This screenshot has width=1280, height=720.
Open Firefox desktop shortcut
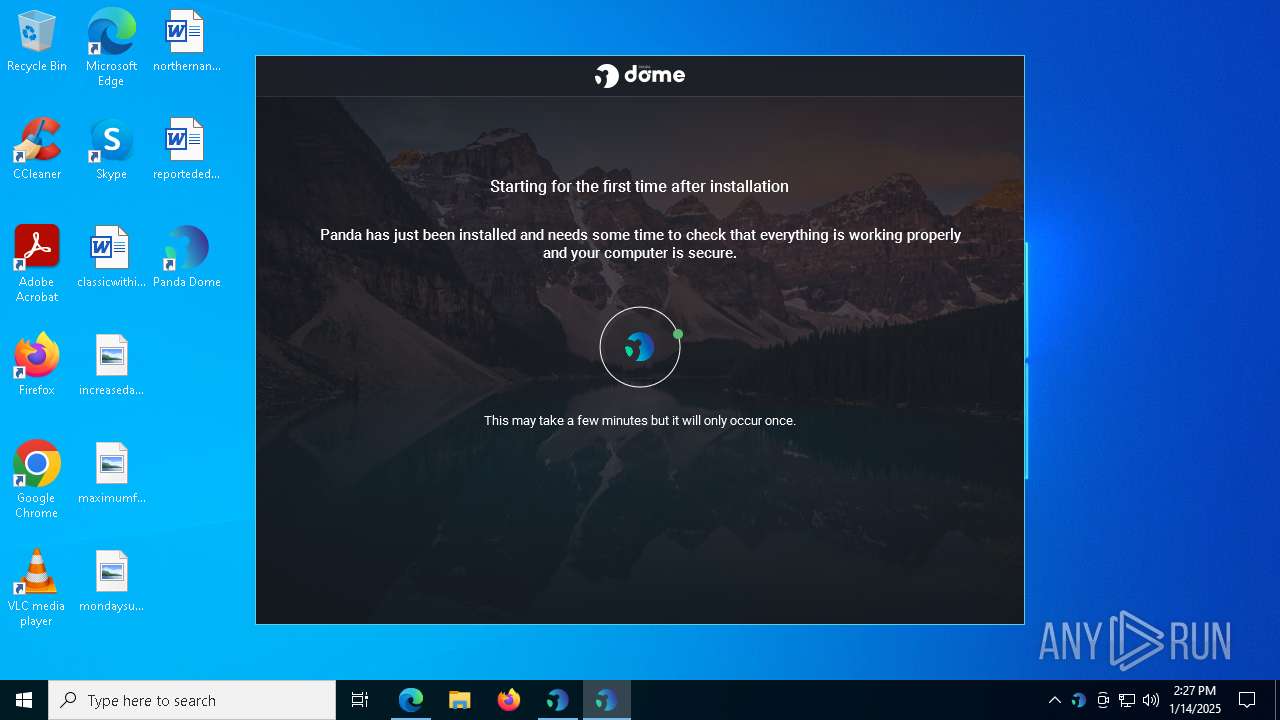pos(37,366)
